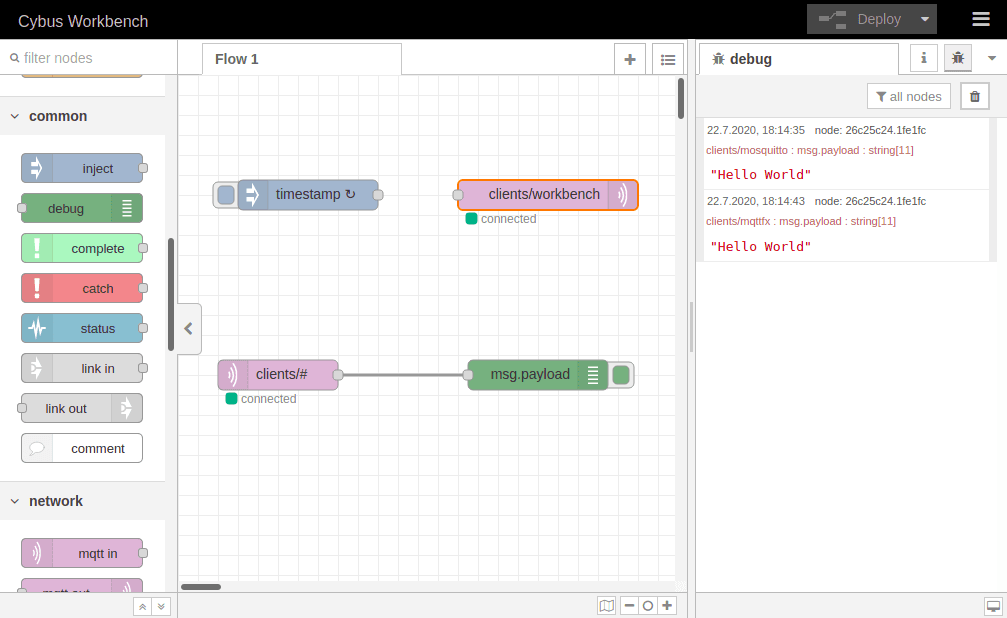1007x618 pixels.
Task: Collapse the common palette category
Action: [x=15, y=116]
